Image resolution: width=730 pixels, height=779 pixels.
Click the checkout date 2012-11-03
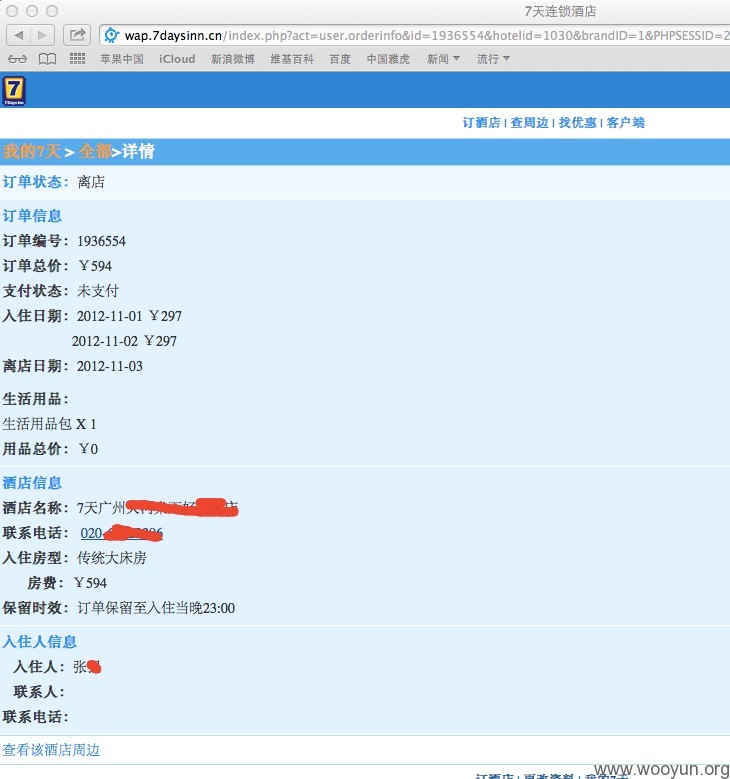tap(109, 366)
